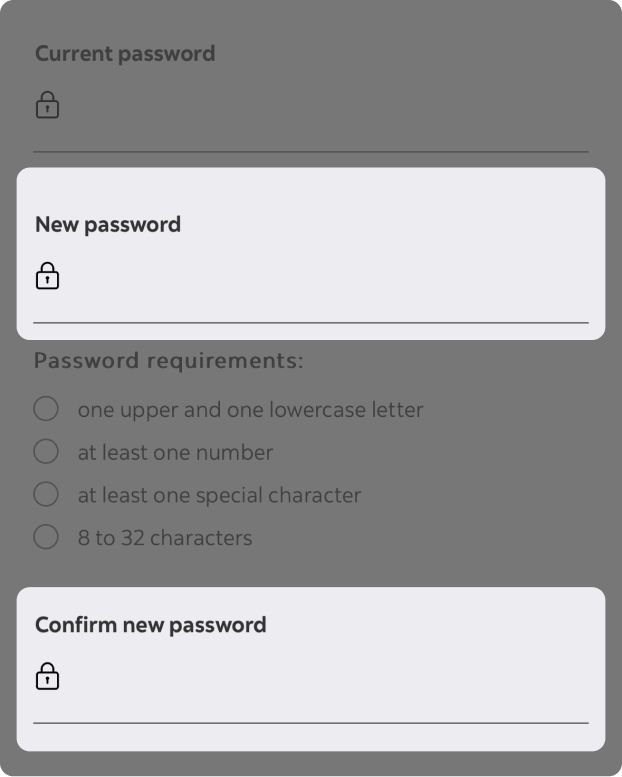
Task: Select the '8 to 32 characters' circle
Action: click(x=46, y=537)
